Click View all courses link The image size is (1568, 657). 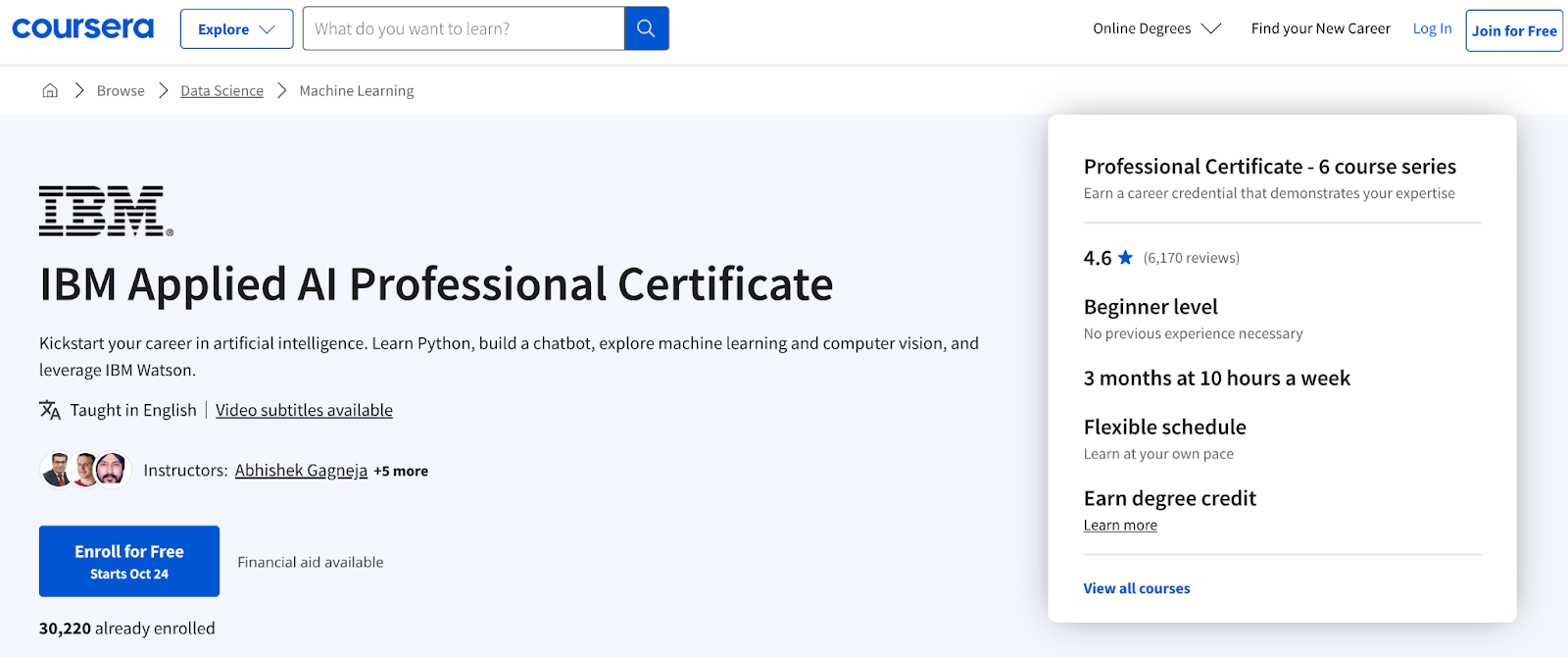click(1136, 588)
